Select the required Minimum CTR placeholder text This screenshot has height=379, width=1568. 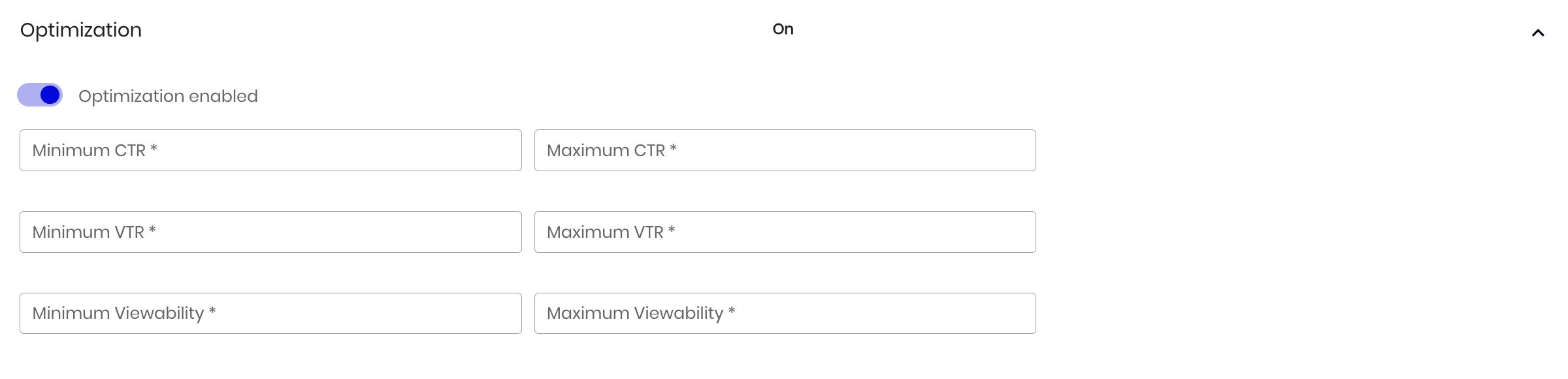tap(93, 150)
